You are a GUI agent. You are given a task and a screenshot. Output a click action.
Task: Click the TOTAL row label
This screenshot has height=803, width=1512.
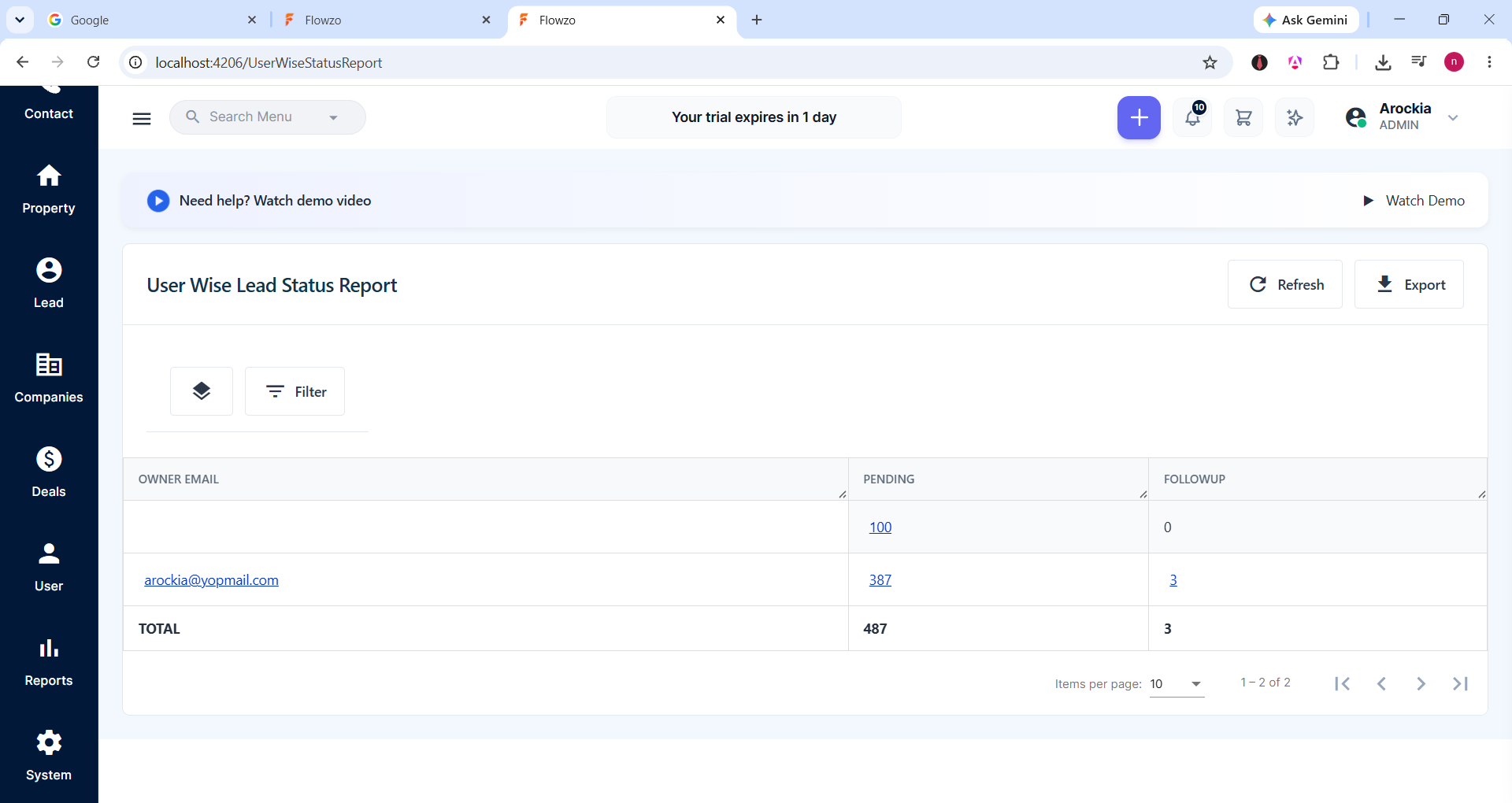(x=159, y=629)
